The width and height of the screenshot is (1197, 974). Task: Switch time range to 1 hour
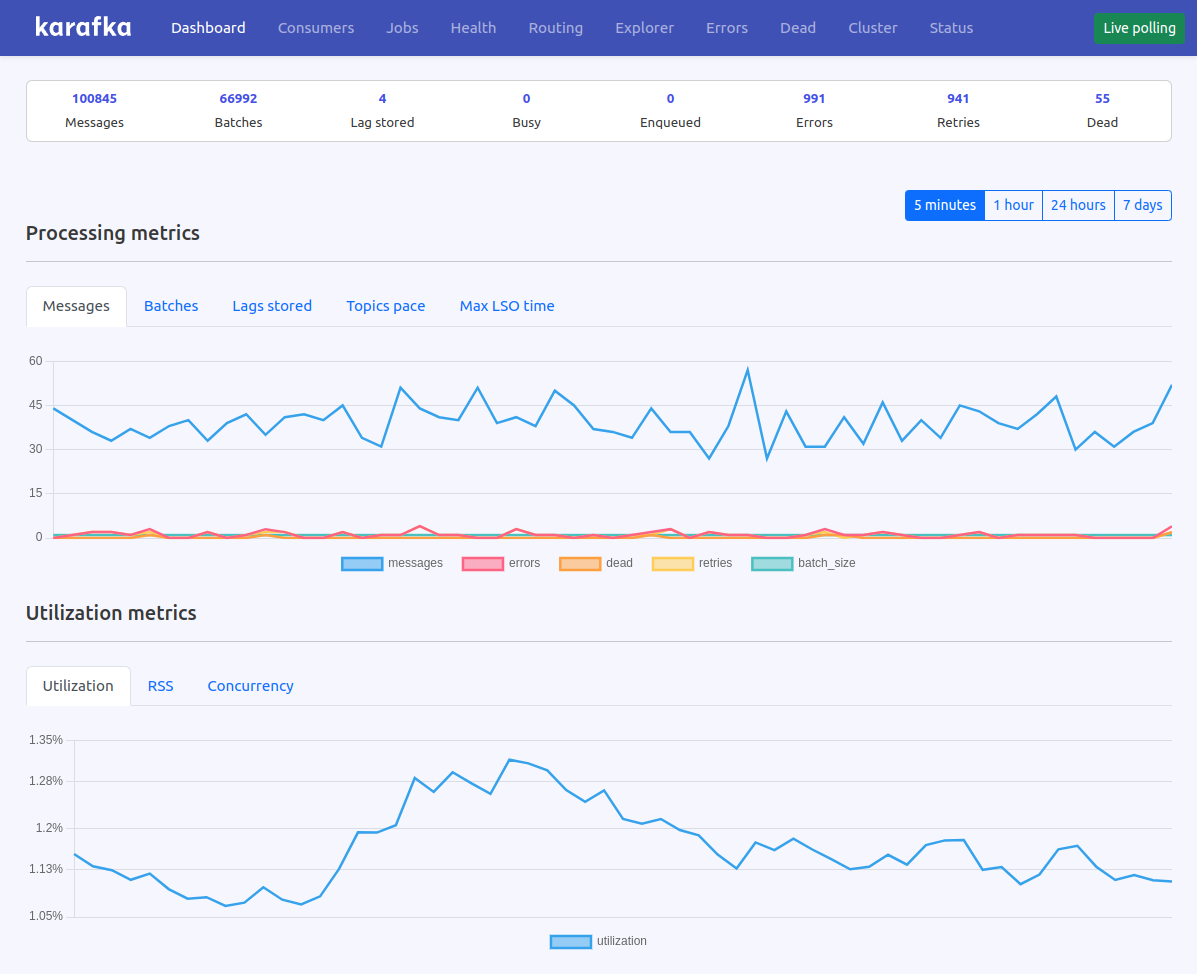click(1014, 205)
